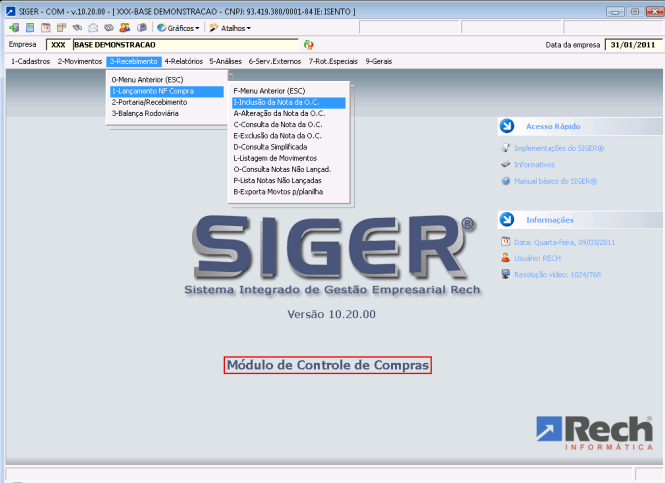Click user icon beside Usuário RECH
Image resolution: width=665 pixels, height=483 pixels.
[506, 258]
